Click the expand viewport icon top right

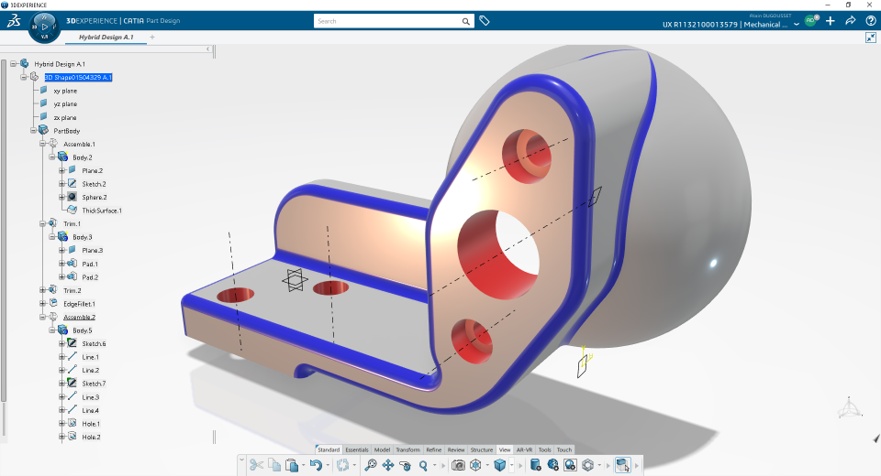click(x=871, y=38)
